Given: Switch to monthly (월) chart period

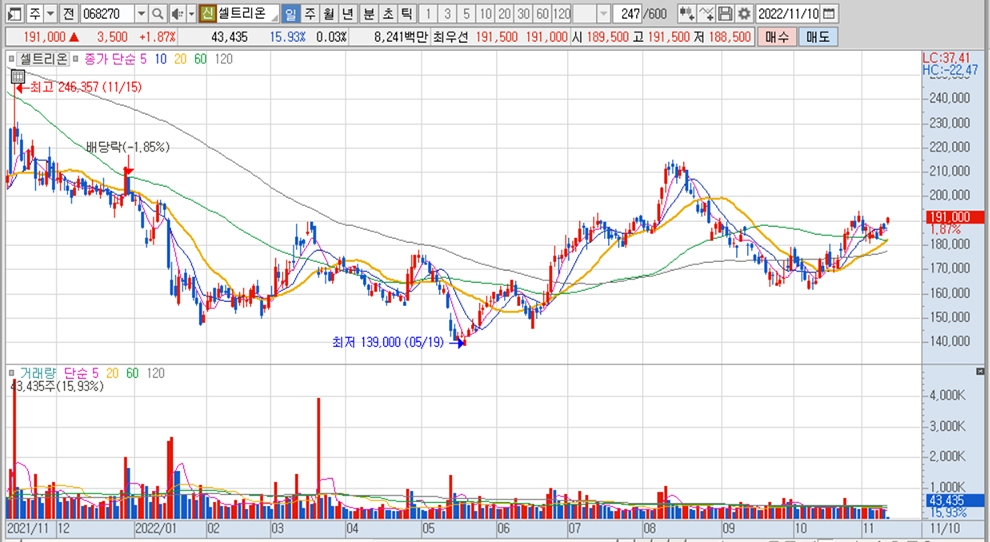Looking at the screenshot, I should coord(328,14).
